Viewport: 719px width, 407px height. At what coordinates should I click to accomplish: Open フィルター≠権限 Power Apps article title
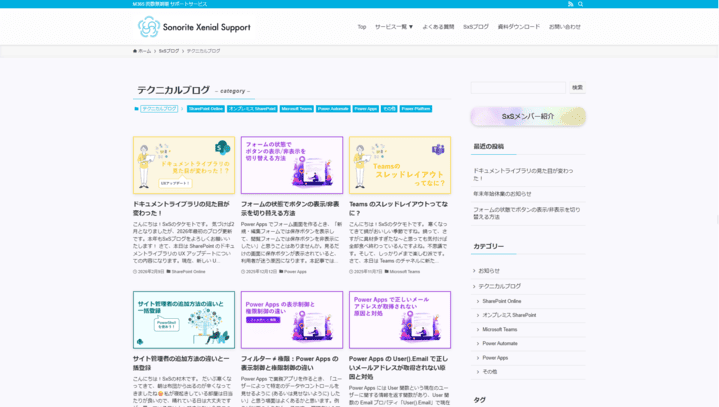click(x=290, y=363)
